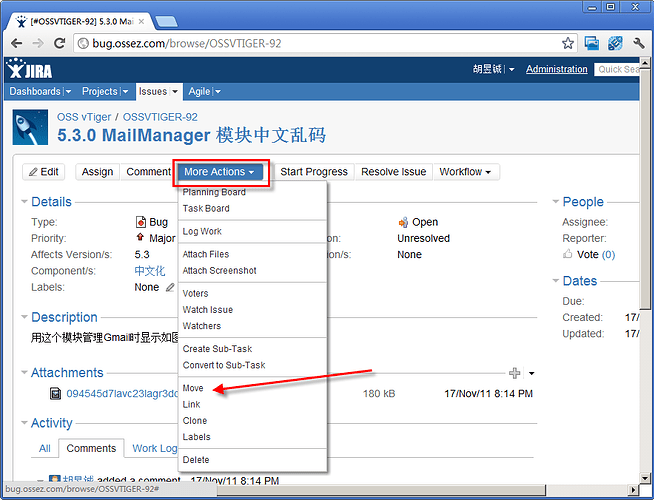Choose Convert to Sub-Task menu item
This screenshot has width=654, height=500.
(x=252, y=365)
